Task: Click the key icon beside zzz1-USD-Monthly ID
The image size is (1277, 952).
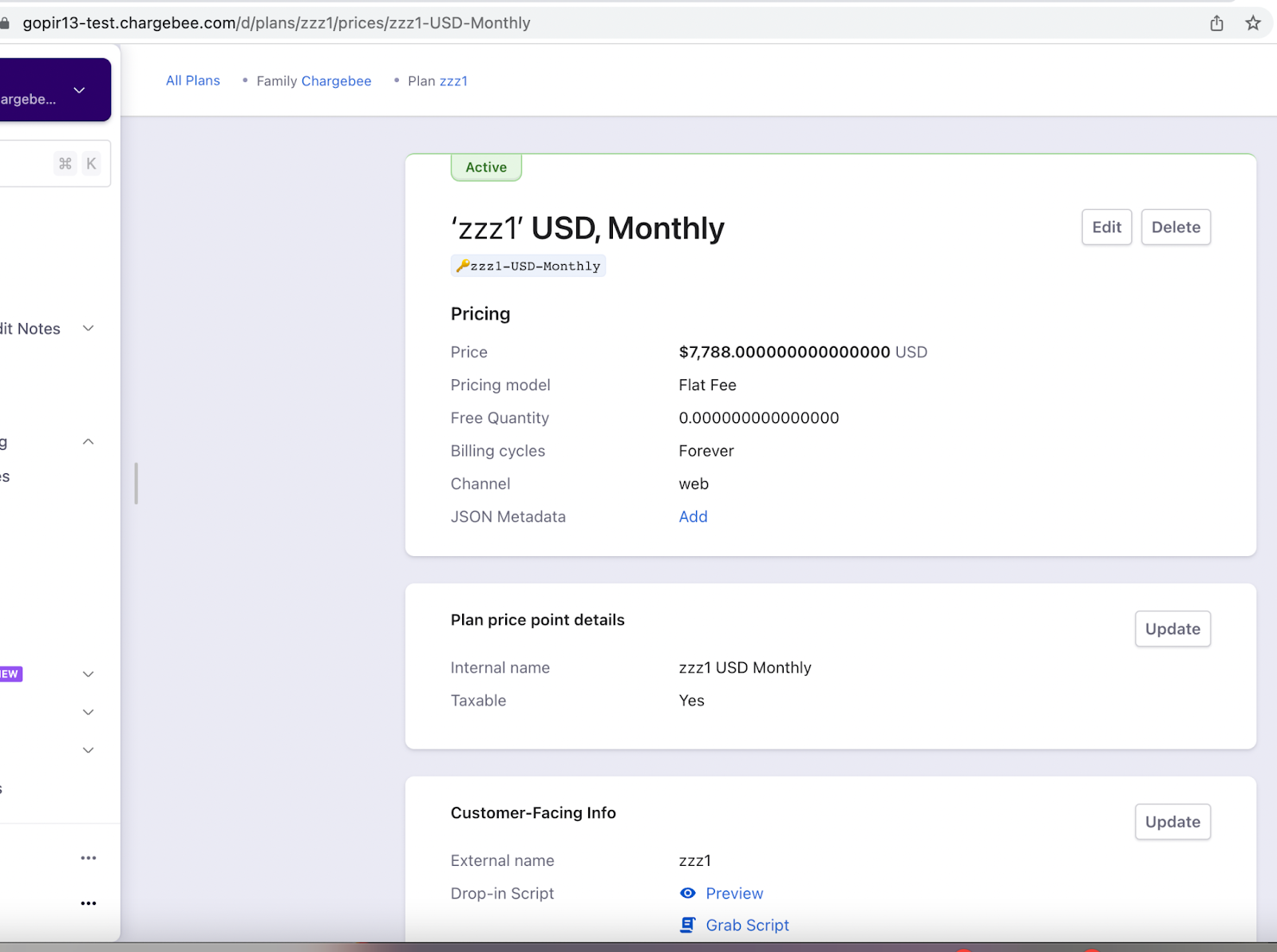Action: click(x=462, y=266)
